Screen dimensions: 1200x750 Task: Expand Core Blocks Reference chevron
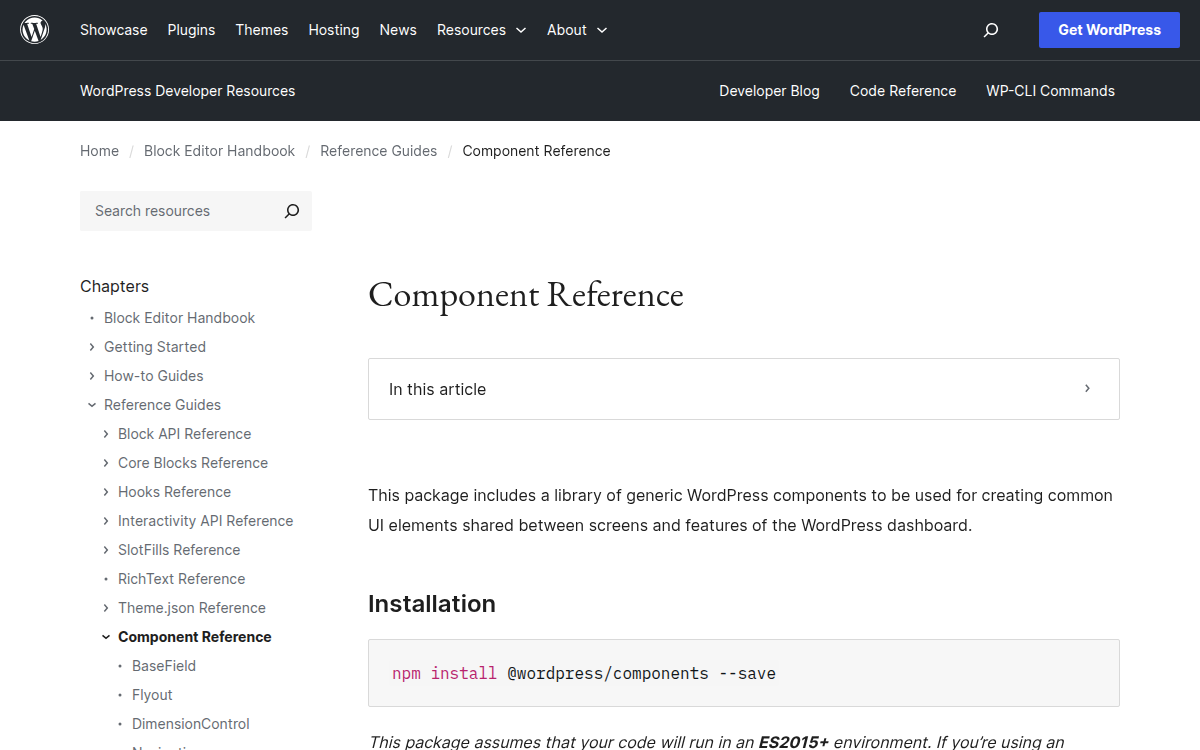point(106,463)
